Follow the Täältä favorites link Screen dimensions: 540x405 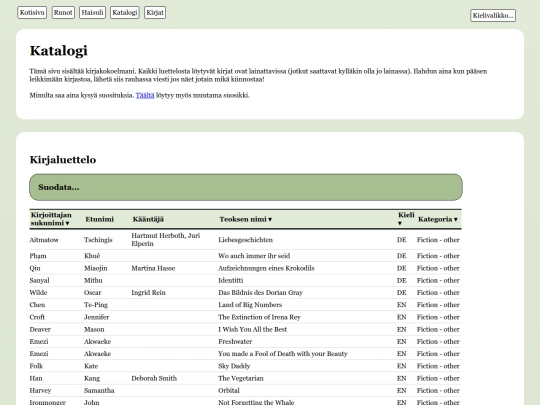(145, 95)
